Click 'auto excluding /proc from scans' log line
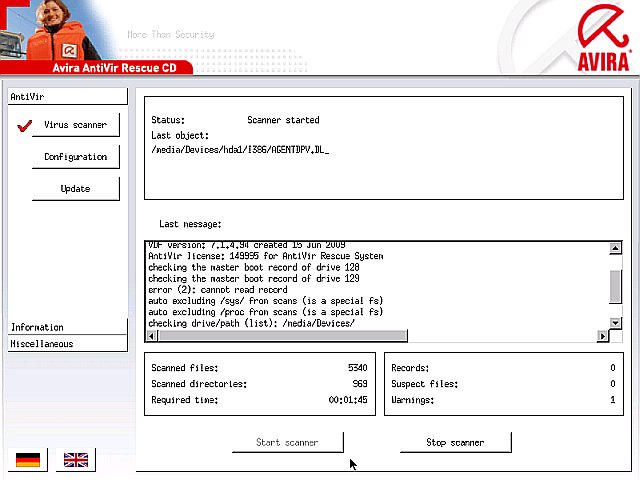 pos(265,312)
